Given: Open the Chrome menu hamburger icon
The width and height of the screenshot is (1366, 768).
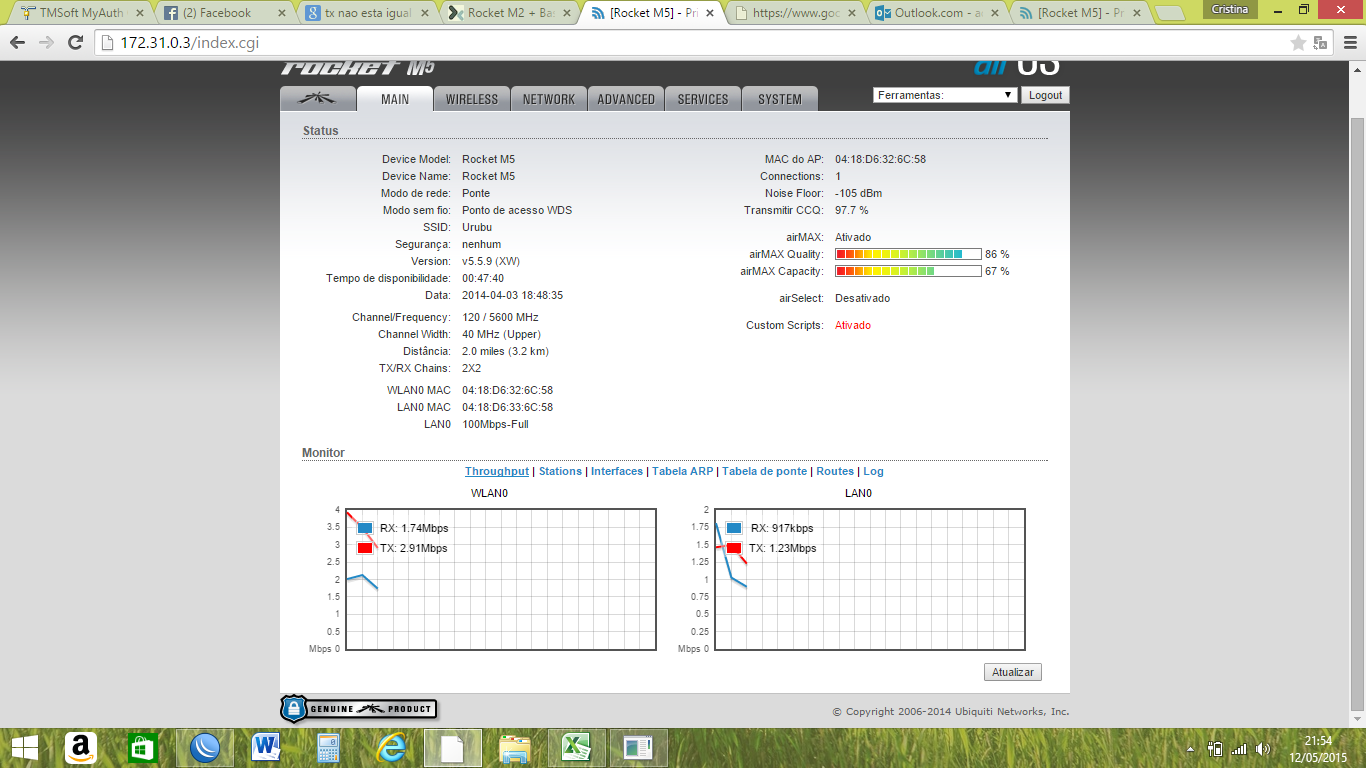Looking at the screenshot, I should pyautogui.click(x=1348, y=43).
